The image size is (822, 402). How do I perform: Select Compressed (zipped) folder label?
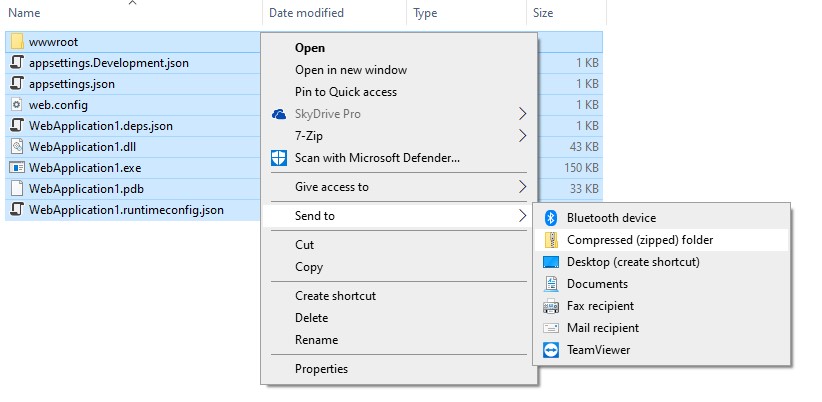pyautogui.click(x=640, y=240)
